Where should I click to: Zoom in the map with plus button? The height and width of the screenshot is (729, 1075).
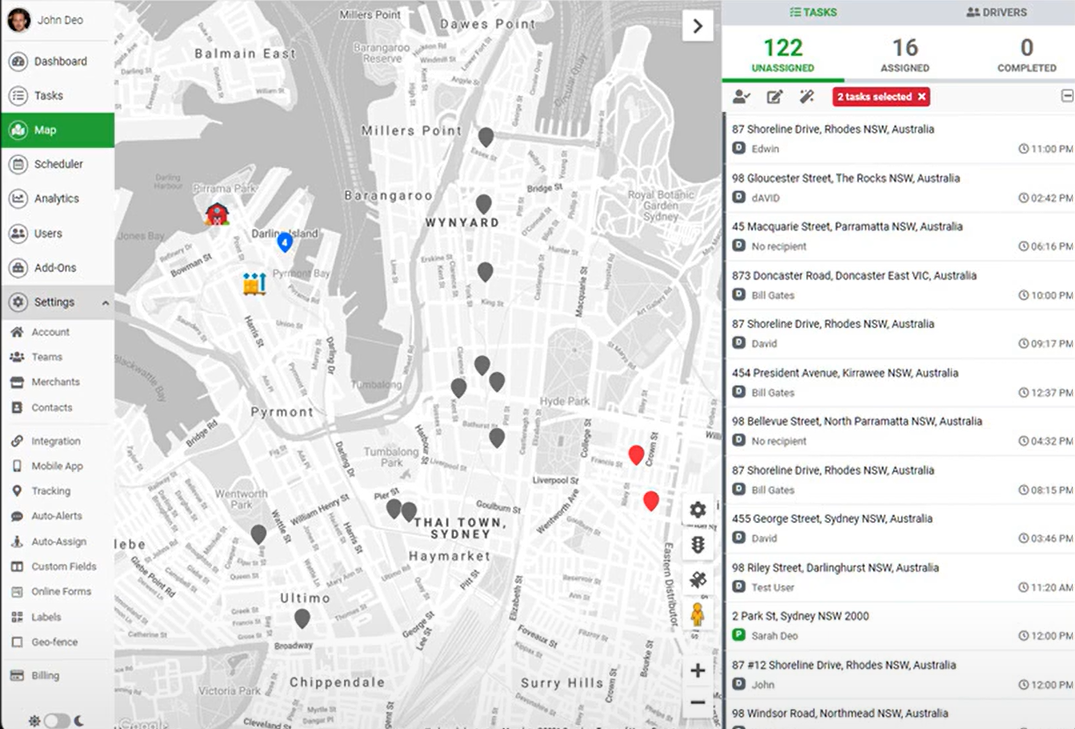[x=697, y=671]
